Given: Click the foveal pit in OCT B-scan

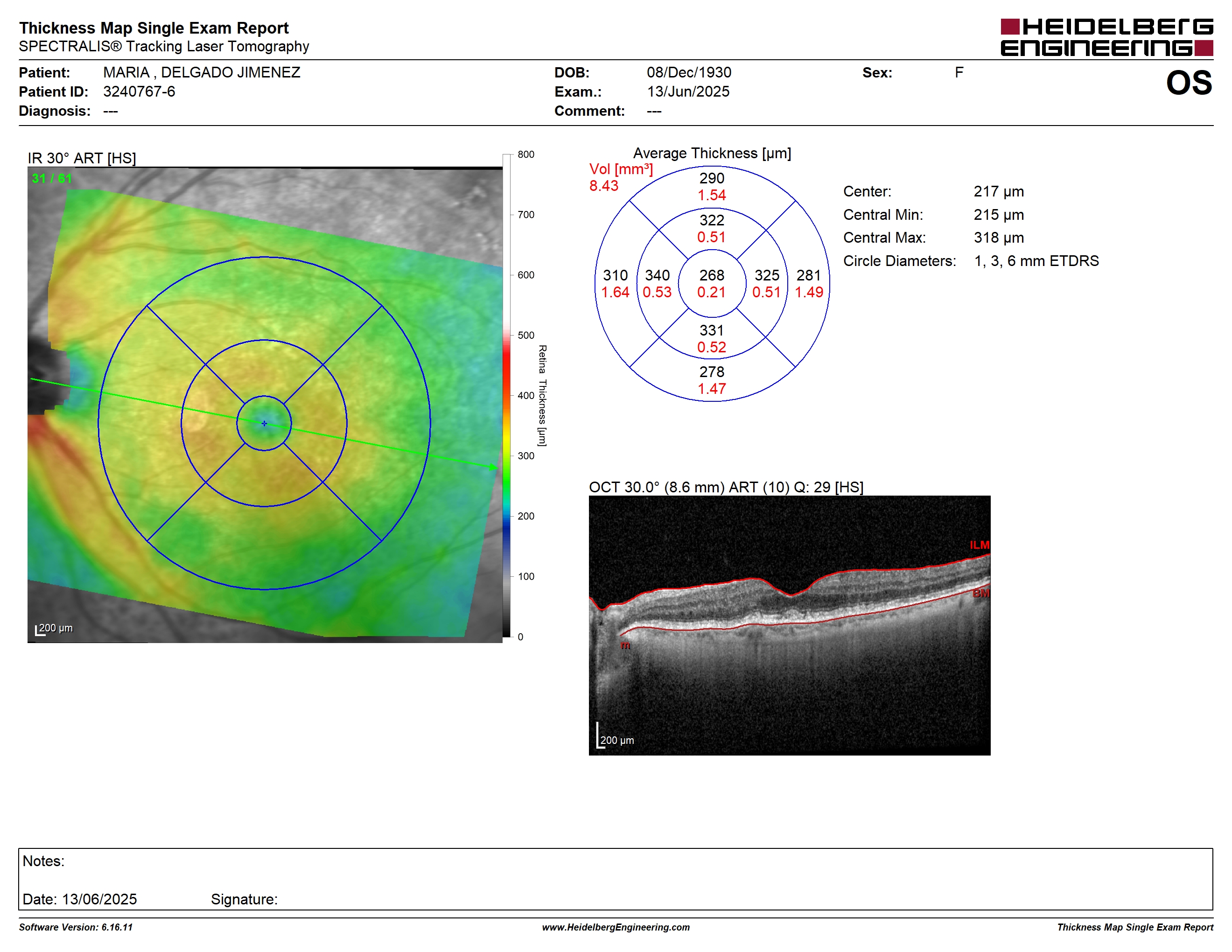Looking at the screenshot, I should click(x=791, y=595).
